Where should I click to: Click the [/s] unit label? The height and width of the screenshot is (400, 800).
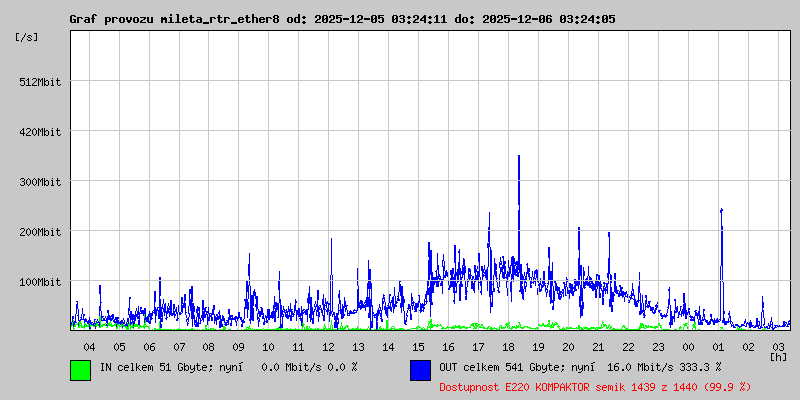pyautogui.click(x=27, y=36)
